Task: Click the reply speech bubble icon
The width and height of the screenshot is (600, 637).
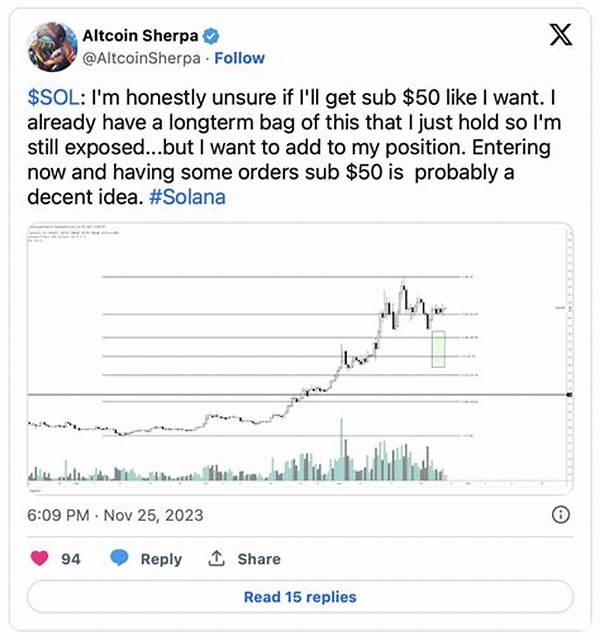Action: click(119, 559)
